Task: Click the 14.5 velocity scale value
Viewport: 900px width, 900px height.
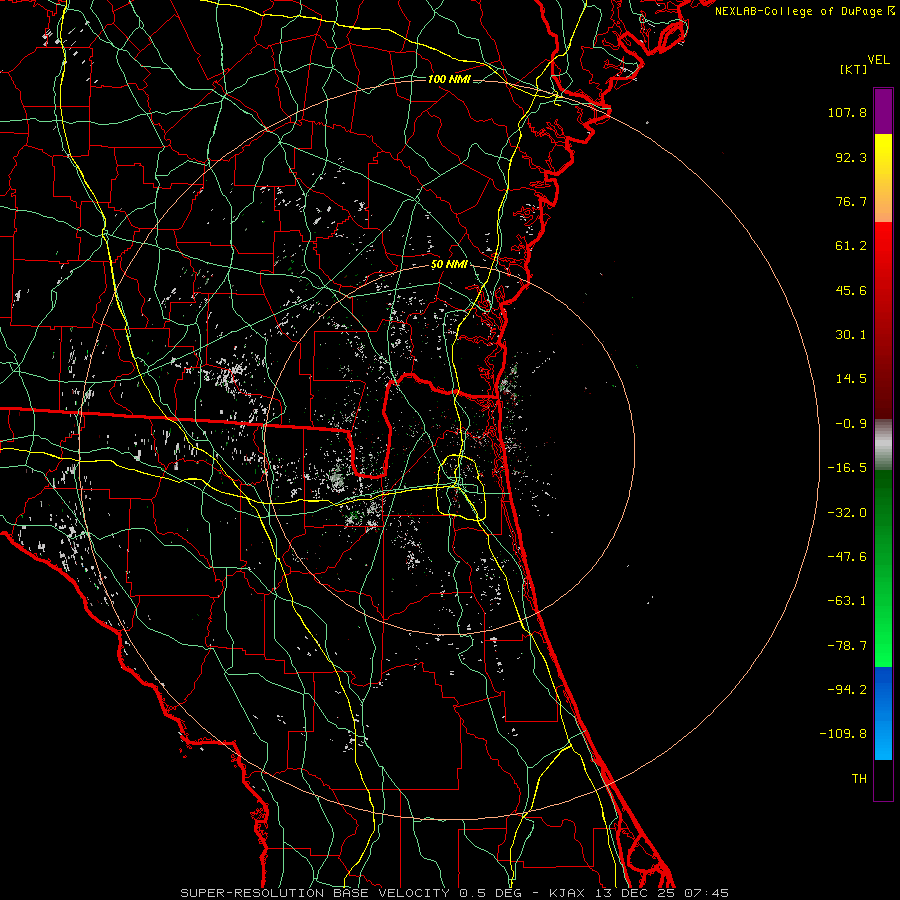Action: [x=851, y=379]
